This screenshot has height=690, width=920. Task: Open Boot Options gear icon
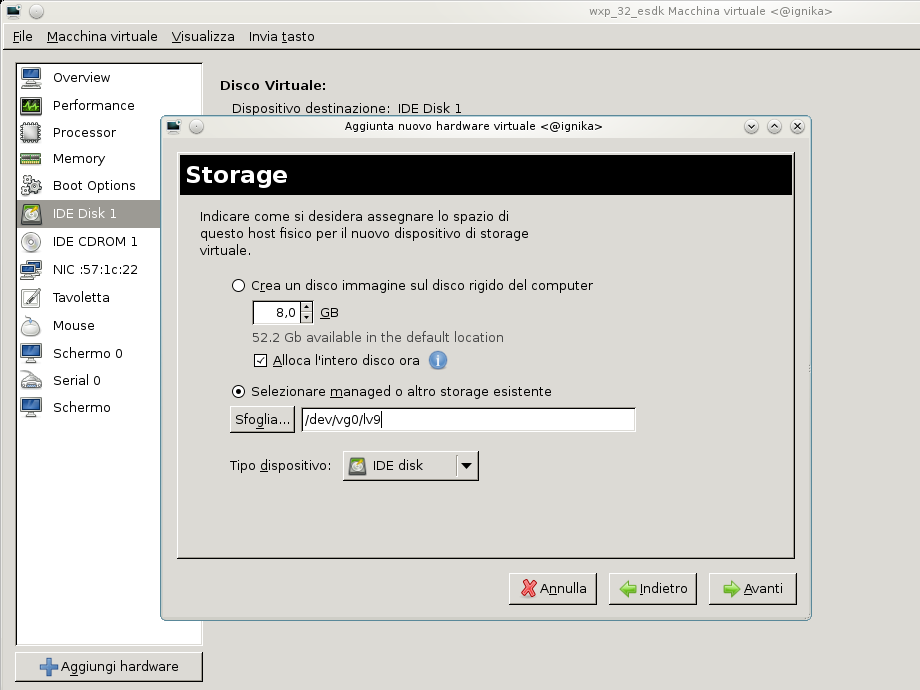pos(31,186)
